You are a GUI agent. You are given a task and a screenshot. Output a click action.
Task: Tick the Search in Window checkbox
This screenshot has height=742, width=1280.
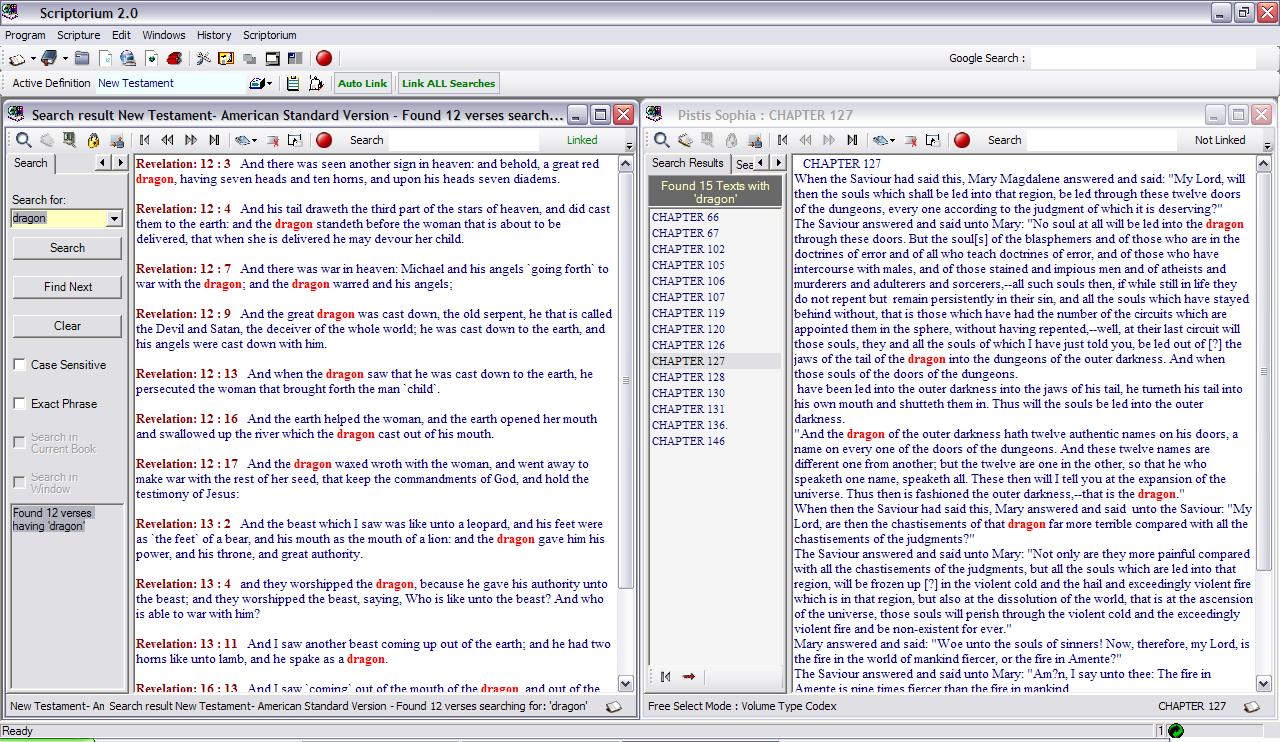click(20, 482)
